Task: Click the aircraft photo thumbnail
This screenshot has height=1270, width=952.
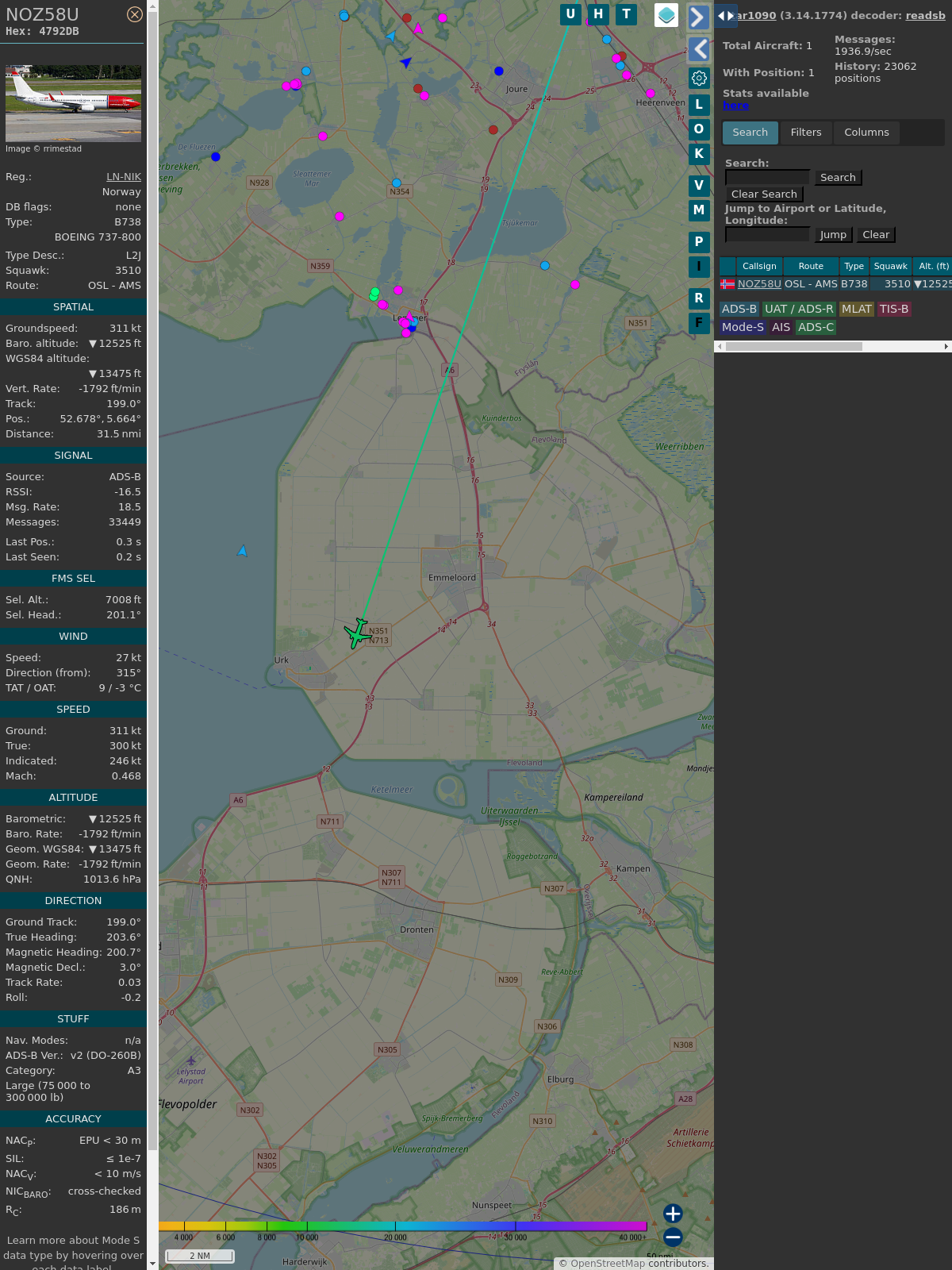Action: tap(73, 103)
